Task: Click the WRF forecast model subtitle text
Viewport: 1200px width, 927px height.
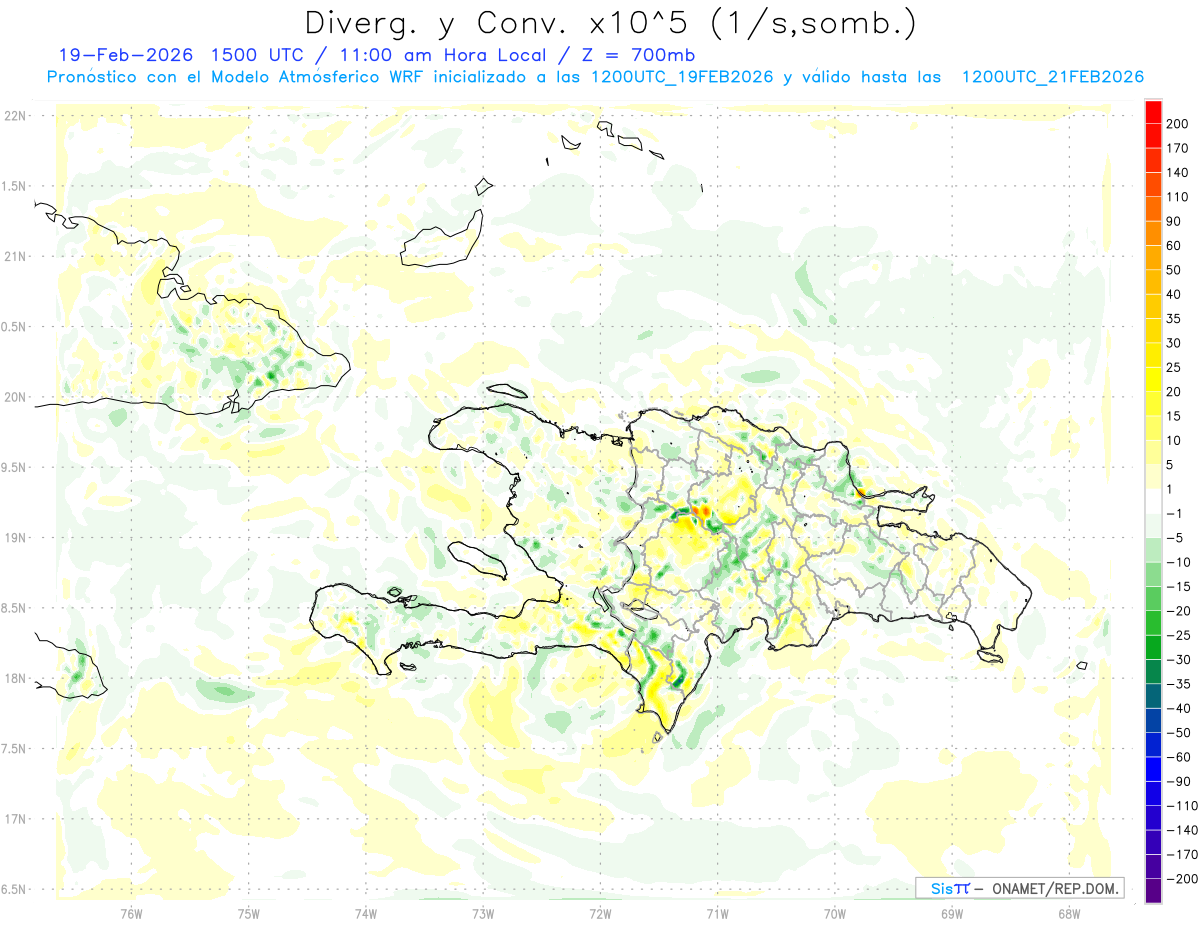Action: (595, 77)
